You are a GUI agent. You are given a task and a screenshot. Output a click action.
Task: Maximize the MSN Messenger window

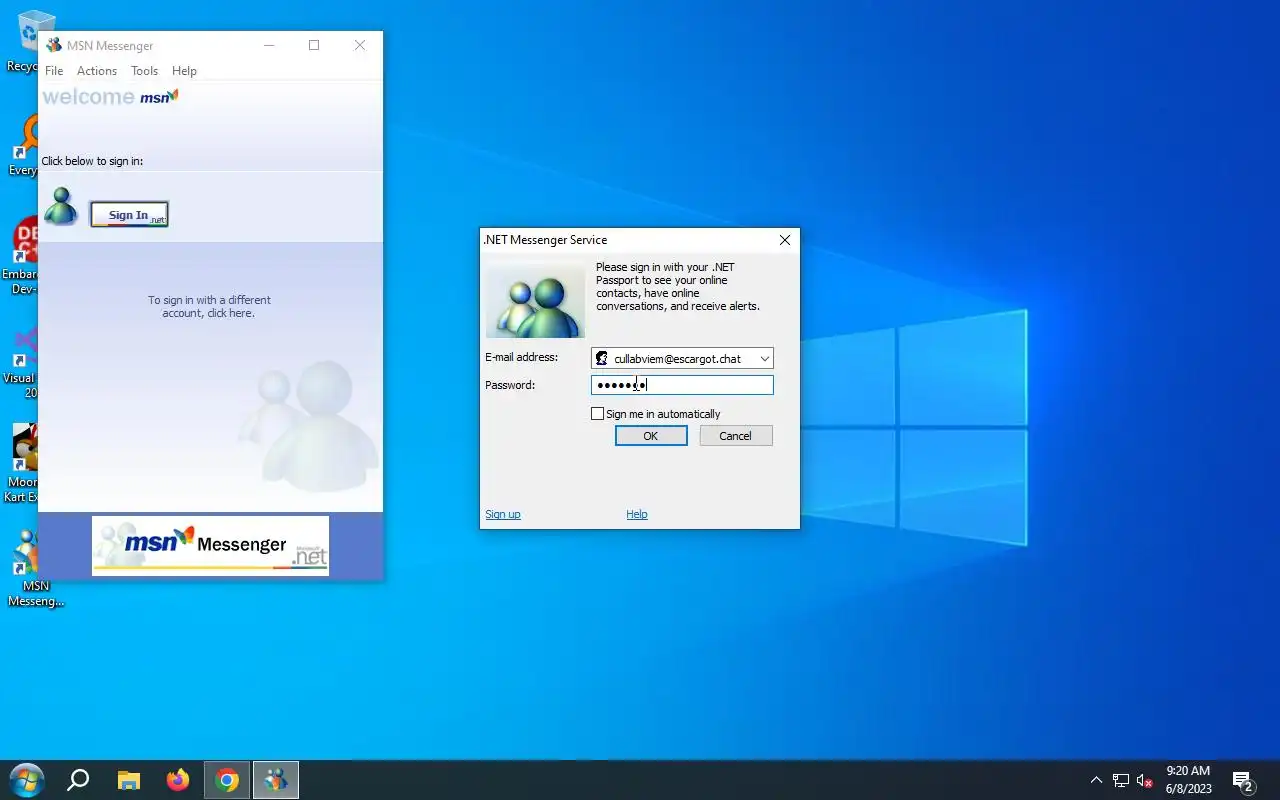pyautogui.click(x=314, y=45)
